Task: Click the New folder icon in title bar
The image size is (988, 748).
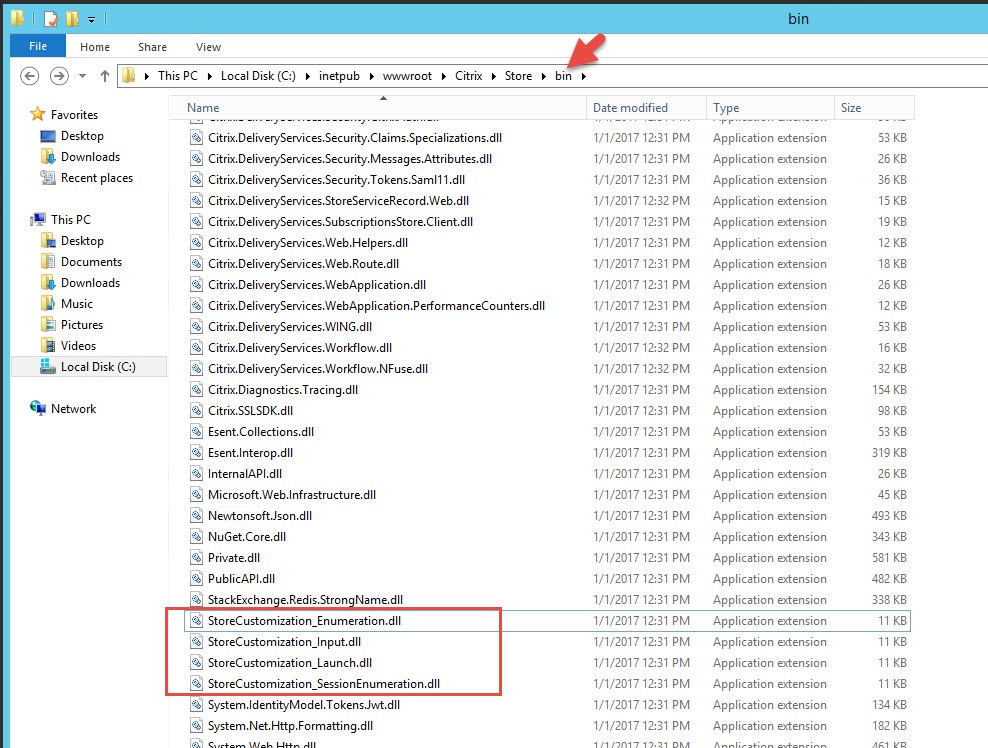Action: click(x=73, y=19)
